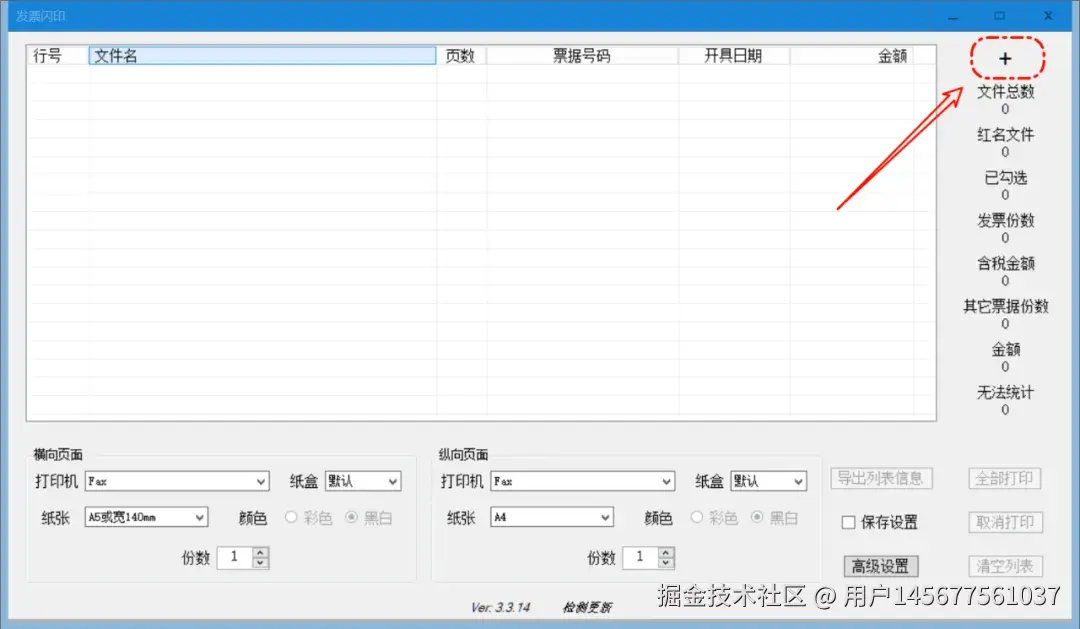This screenshot has width=1080, height=629.
Task: Click the 导出列表信息 button
Action: (881, 478)
